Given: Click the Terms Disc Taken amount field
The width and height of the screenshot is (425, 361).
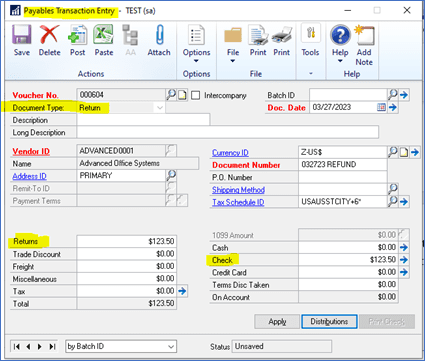Looking at the screenshot, I should [348, 284].
